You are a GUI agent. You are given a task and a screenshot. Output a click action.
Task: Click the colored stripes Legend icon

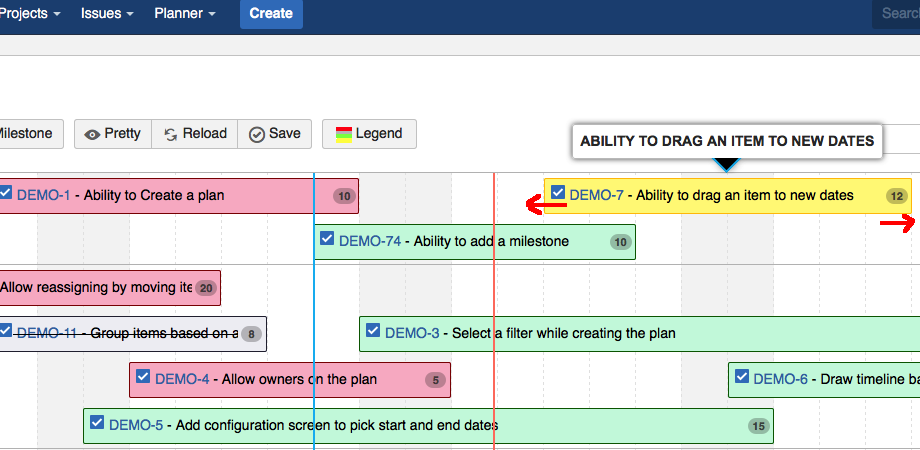(343, 135)
